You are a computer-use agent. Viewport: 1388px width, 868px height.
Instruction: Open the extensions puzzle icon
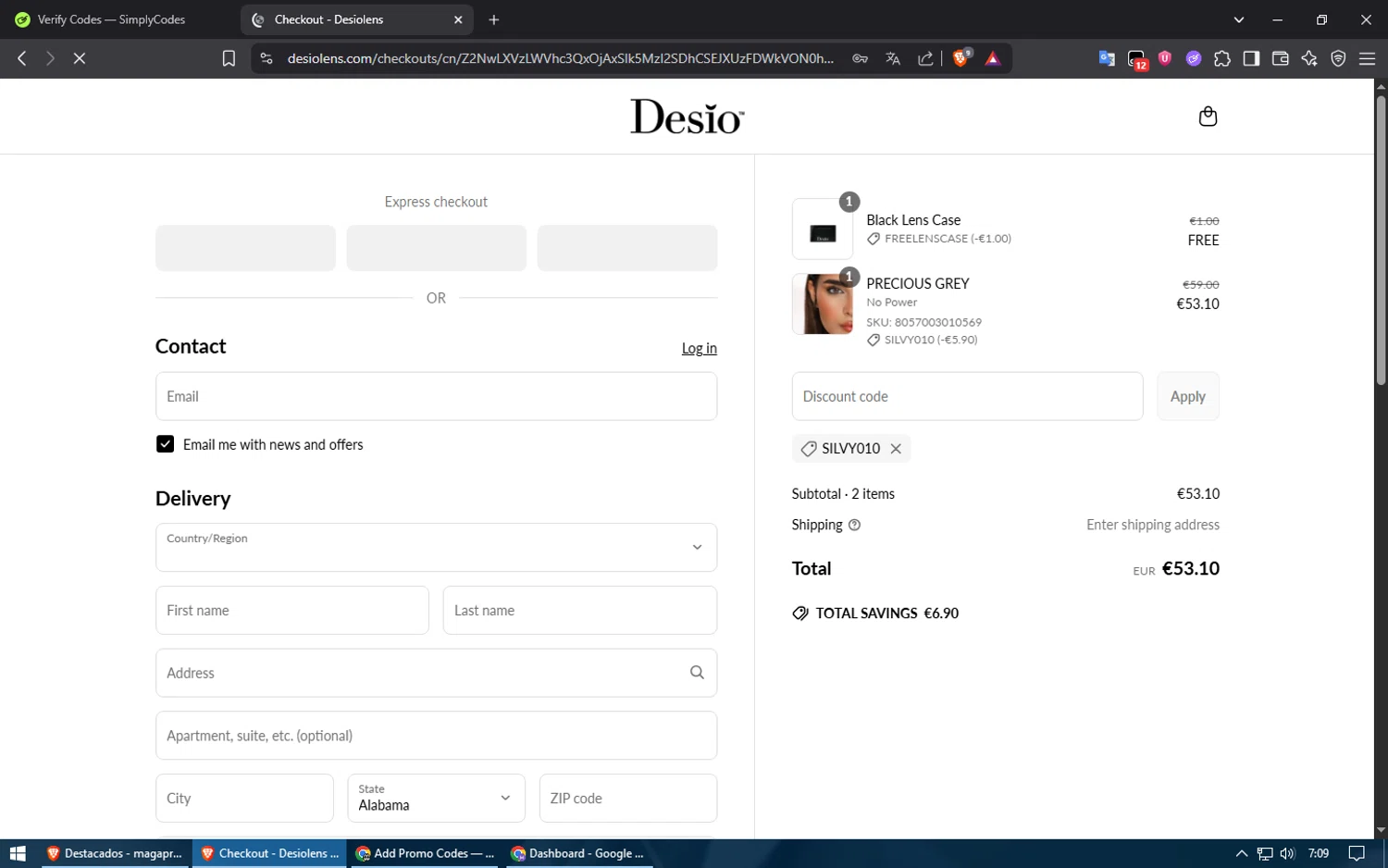[x=1222, y=58]
